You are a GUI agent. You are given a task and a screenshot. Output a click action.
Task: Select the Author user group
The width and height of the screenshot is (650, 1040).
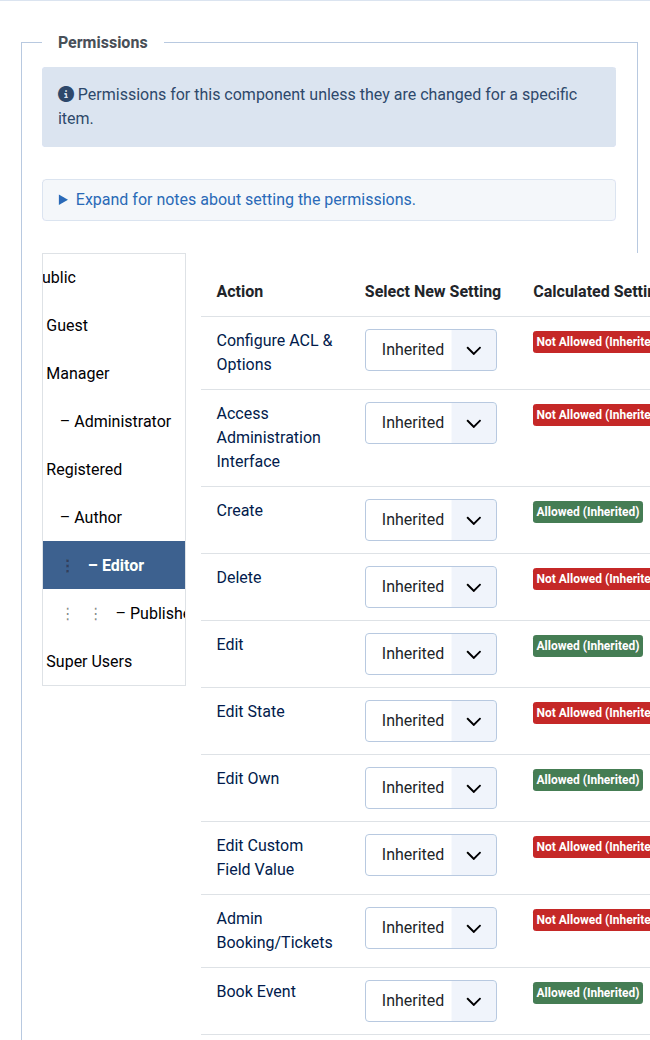coord(97,518)
